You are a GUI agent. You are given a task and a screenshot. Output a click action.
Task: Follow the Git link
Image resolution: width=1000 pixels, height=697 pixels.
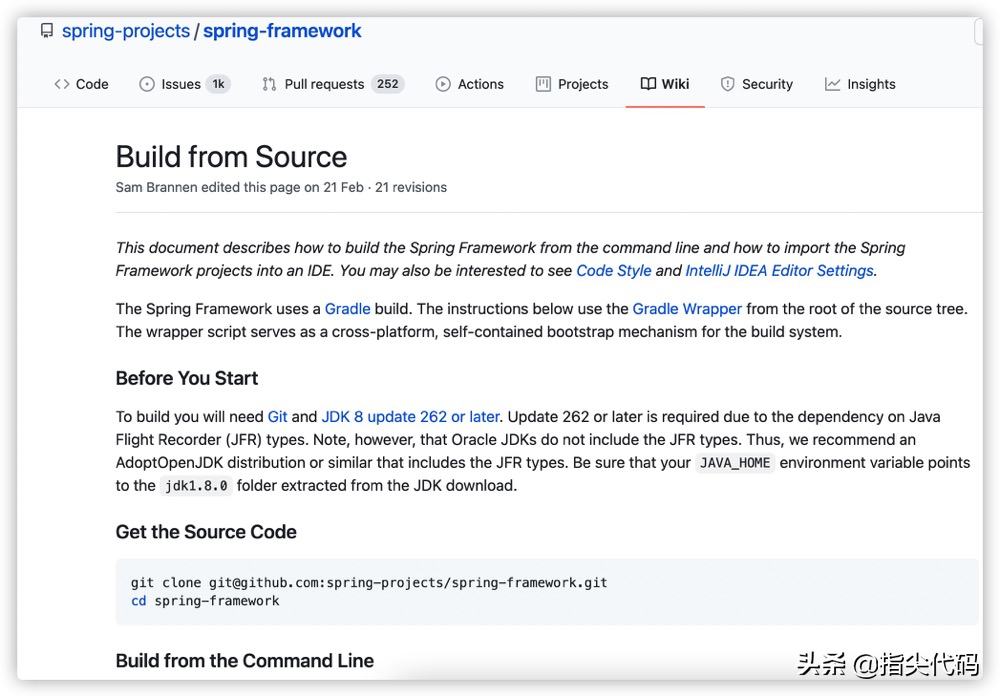click(x=277, y=416)
